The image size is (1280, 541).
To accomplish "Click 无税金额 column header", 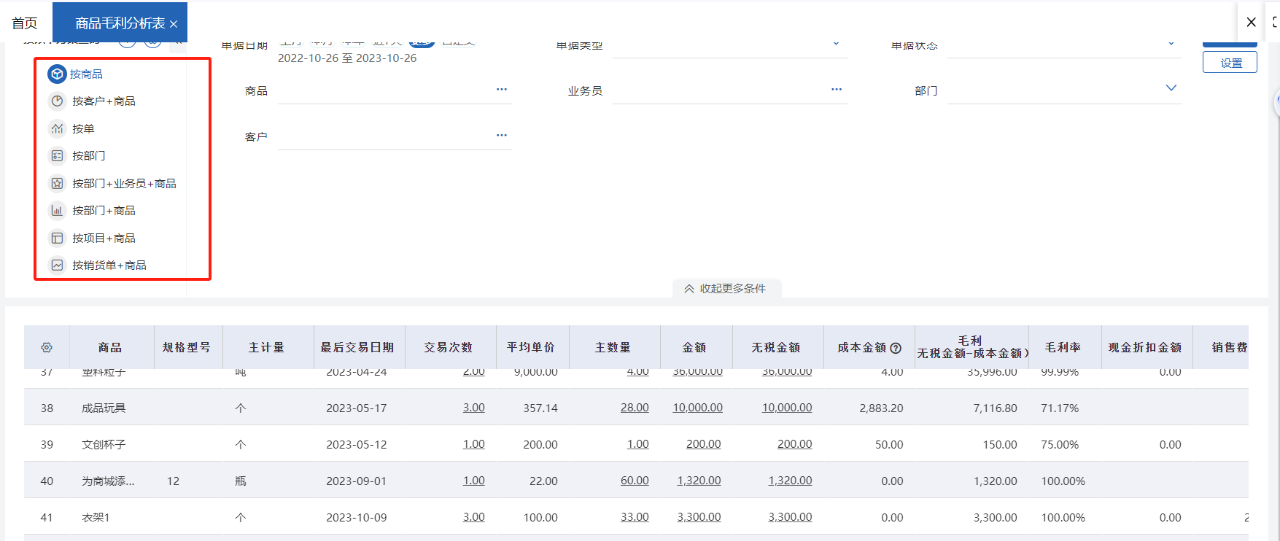I will click(776, 348).
